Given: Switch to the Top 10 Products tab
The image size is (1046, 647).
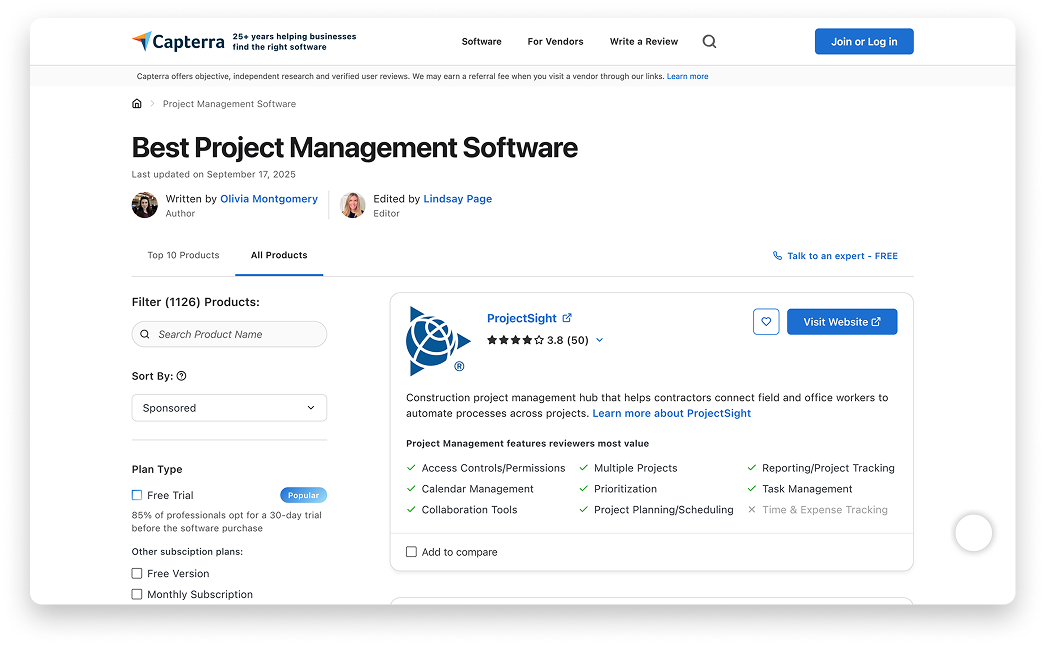Looking at the screenshot, I should click(x=183, y=255).
